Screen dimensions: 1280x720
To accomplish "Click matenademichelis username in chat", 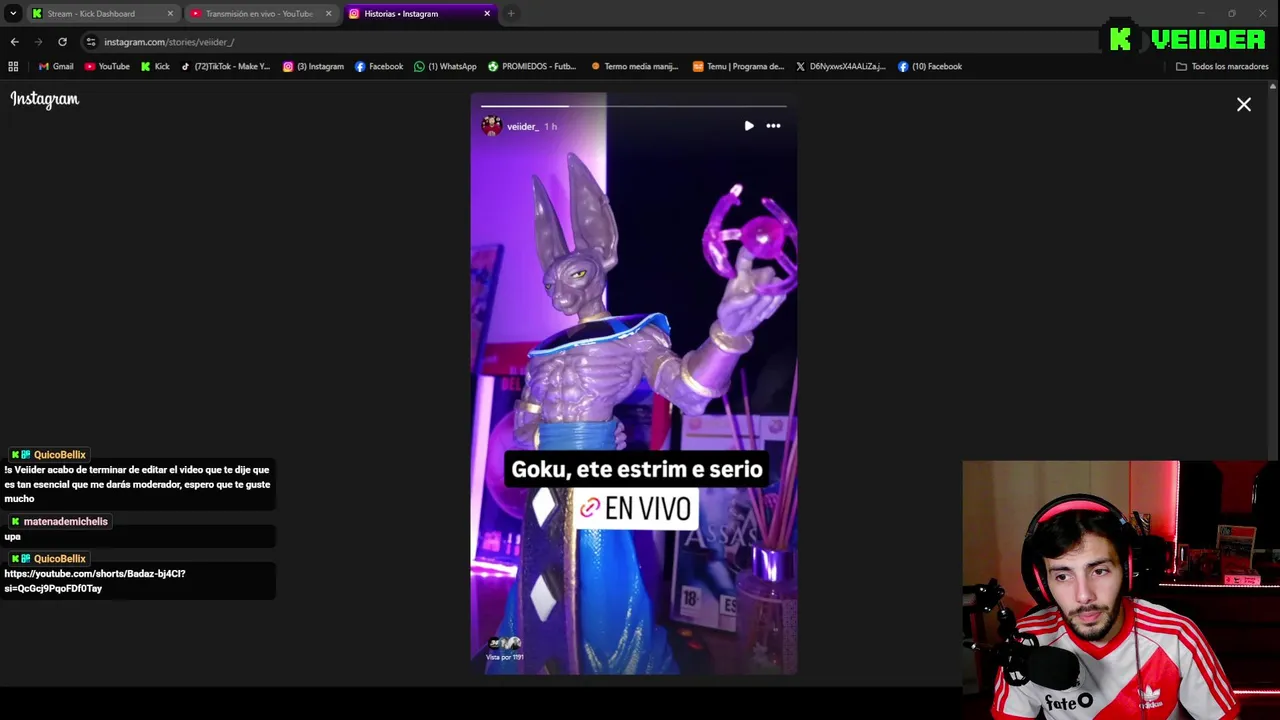I will (65, 522).
